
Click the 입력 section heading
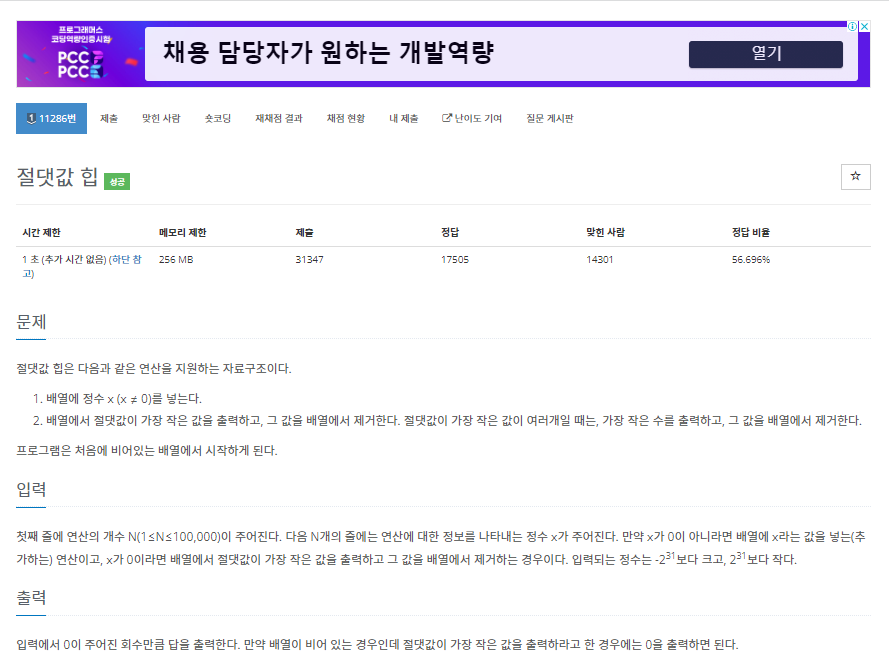31,489
